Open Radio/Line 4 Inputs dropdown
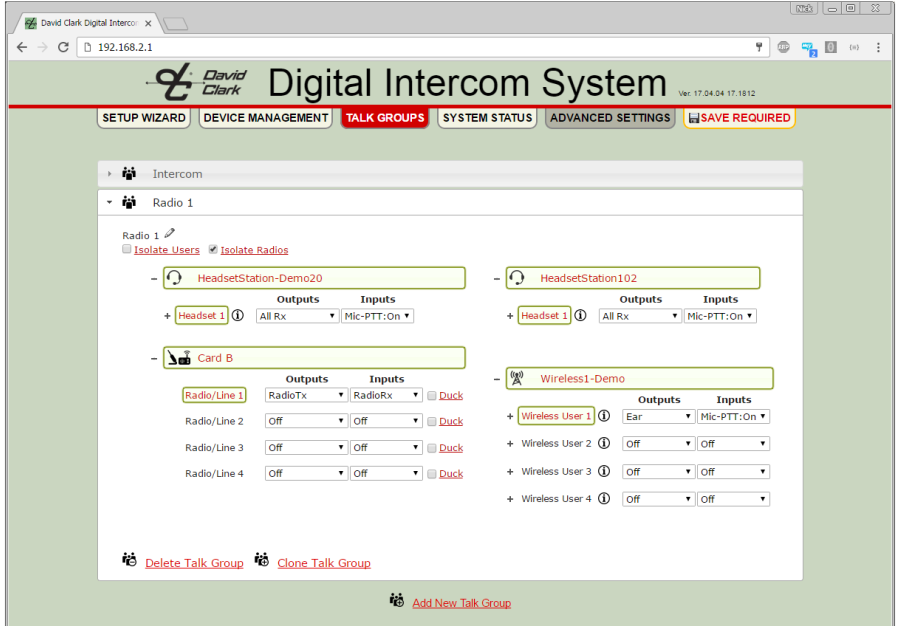This screenshot has width=899, height=626. 386,474
